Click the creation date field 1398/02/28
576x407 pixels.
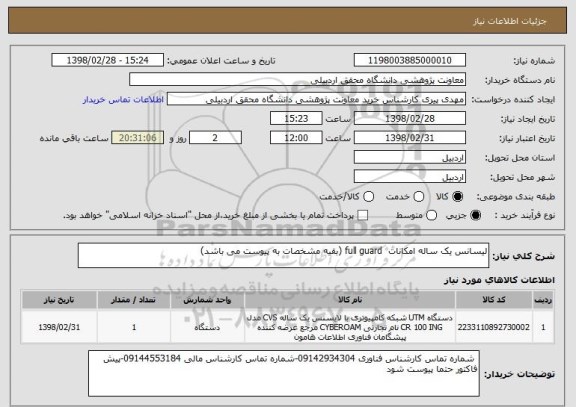[410, 118]
